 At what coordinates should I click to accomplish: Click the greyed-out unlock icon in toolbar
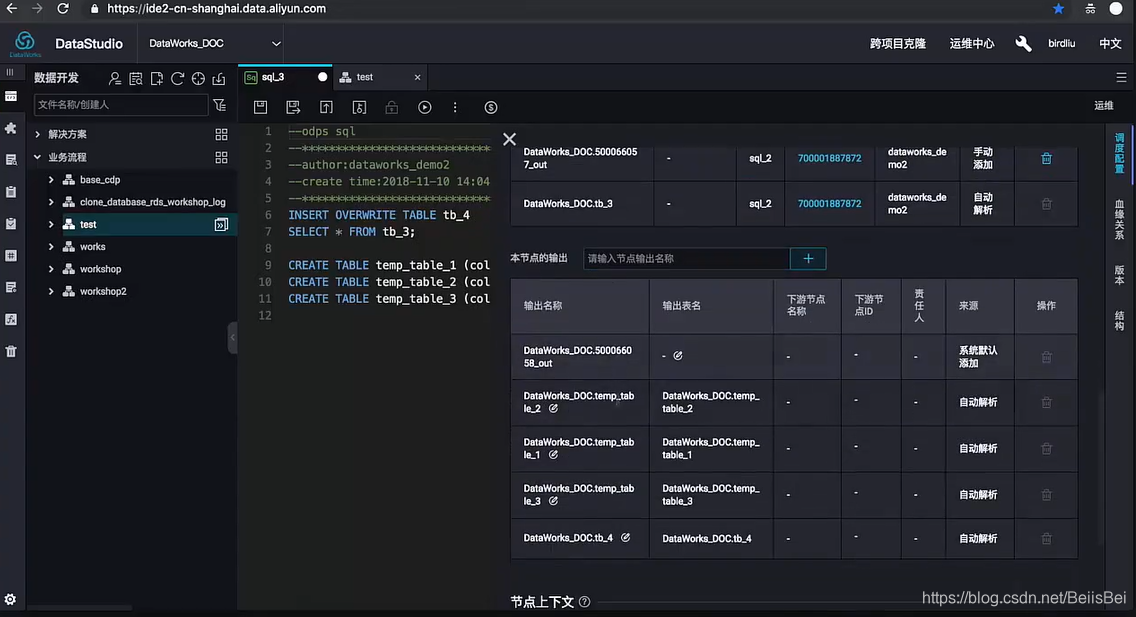point(391,107)
